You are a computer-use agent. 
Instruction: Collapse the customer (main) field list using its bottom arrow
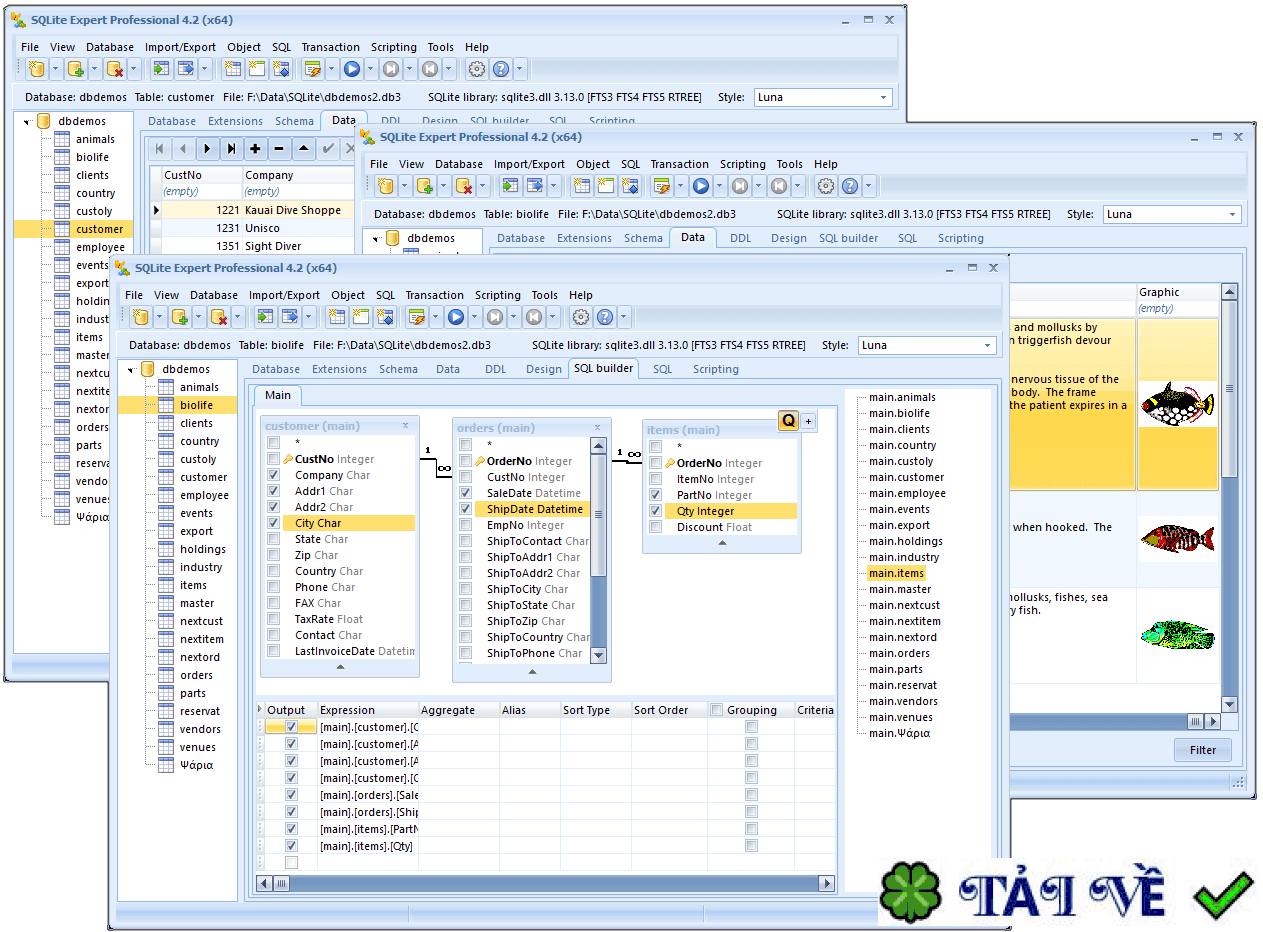pyautogui.click(x=340, y=667)
